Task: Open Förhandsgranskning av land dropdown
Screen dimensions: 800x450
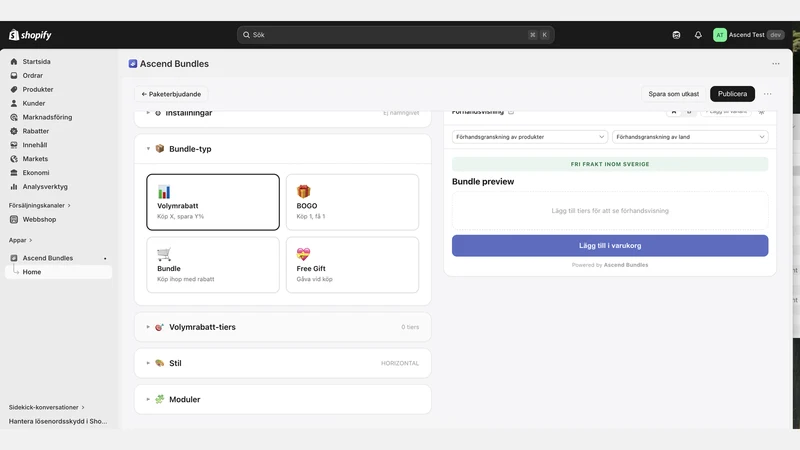Action: coord(690,137)
